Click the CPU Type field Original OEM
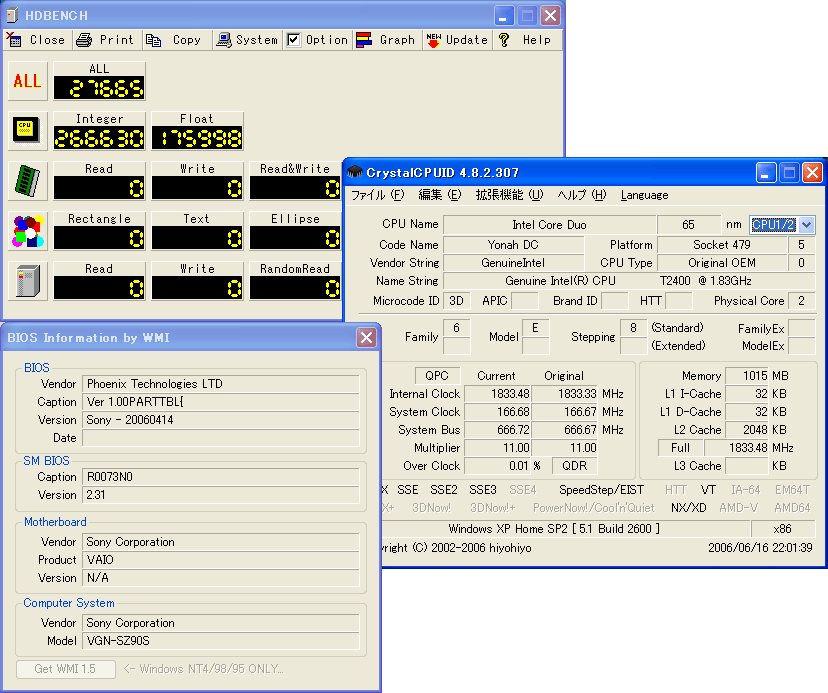Viewport: 828px width, 693px height. coord(722,263)
